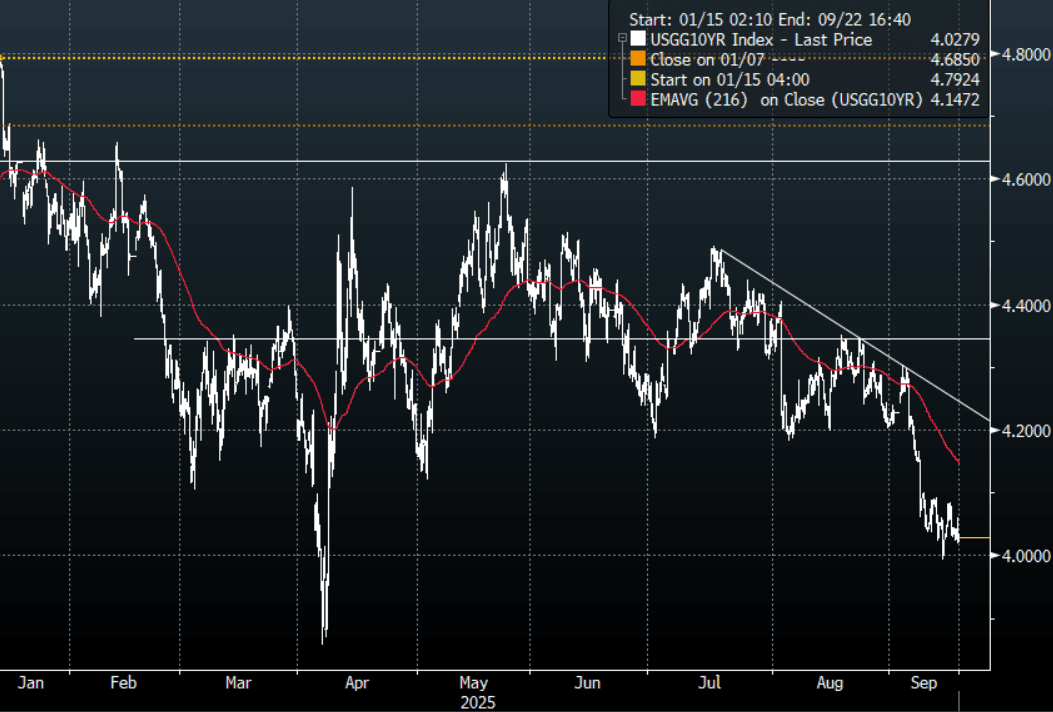Click the red EMAVG (216) swatch
1053x712 pixels.
(x=638, y=100)
